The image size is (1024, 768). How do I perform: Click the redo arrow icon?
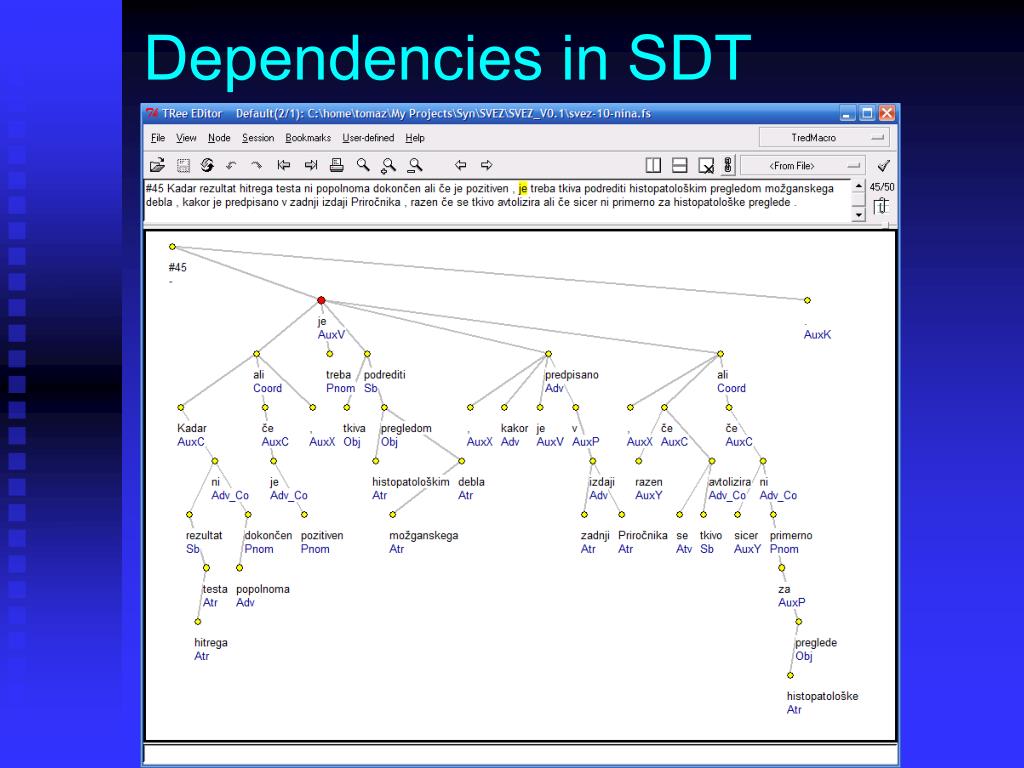[x=257, y=165]
